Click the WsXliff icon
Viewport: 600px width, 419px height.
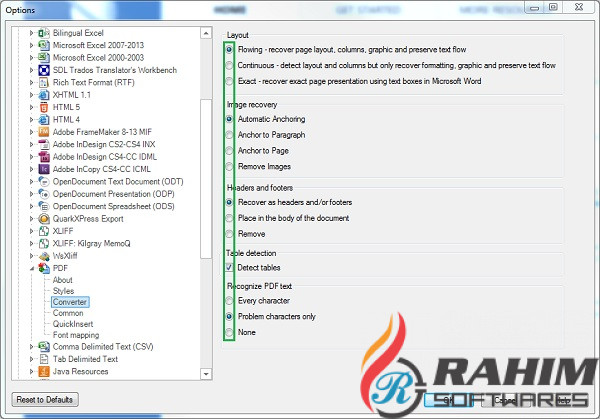tap(44, 256)
